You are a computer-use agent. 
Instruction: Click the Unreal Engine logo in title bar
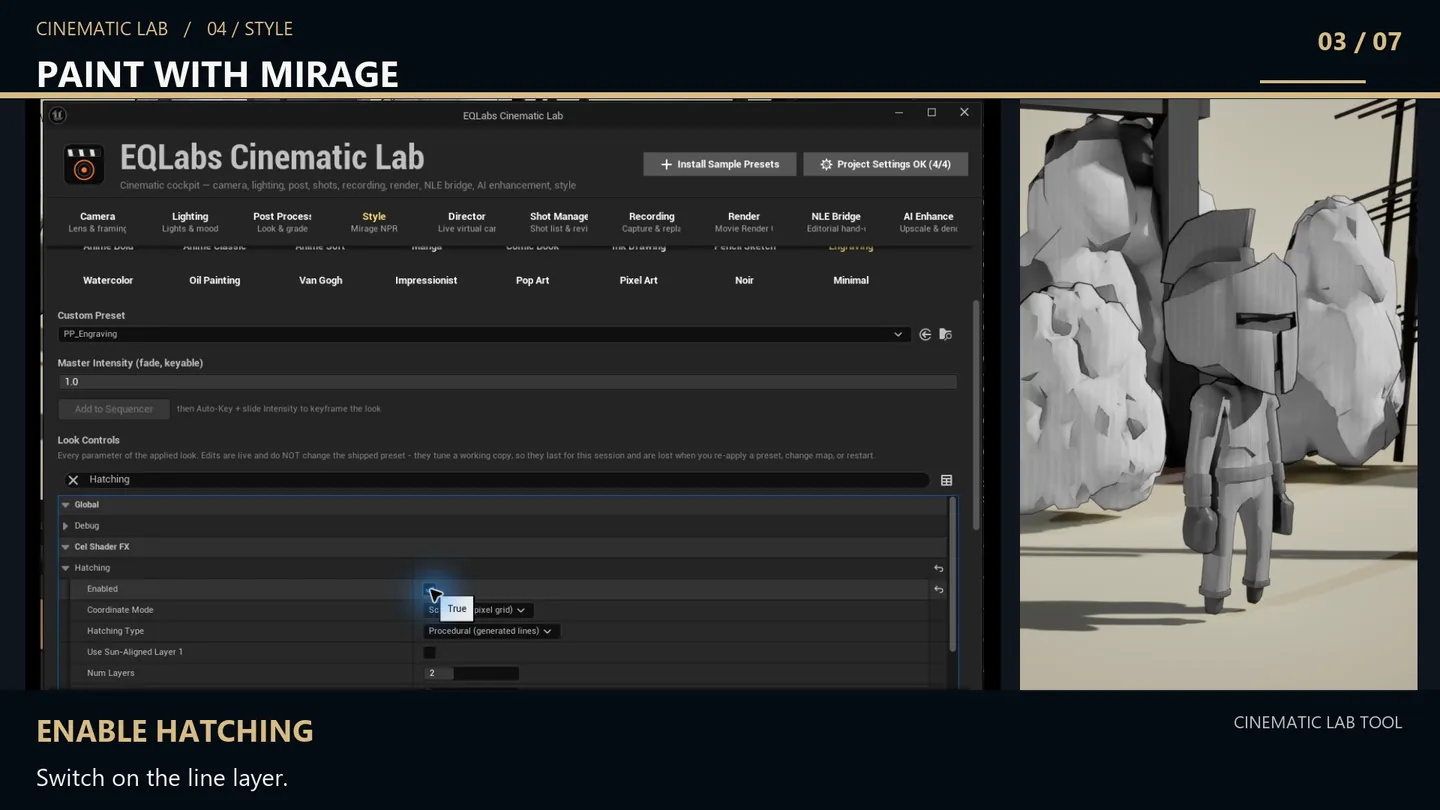tap(58, 115)
